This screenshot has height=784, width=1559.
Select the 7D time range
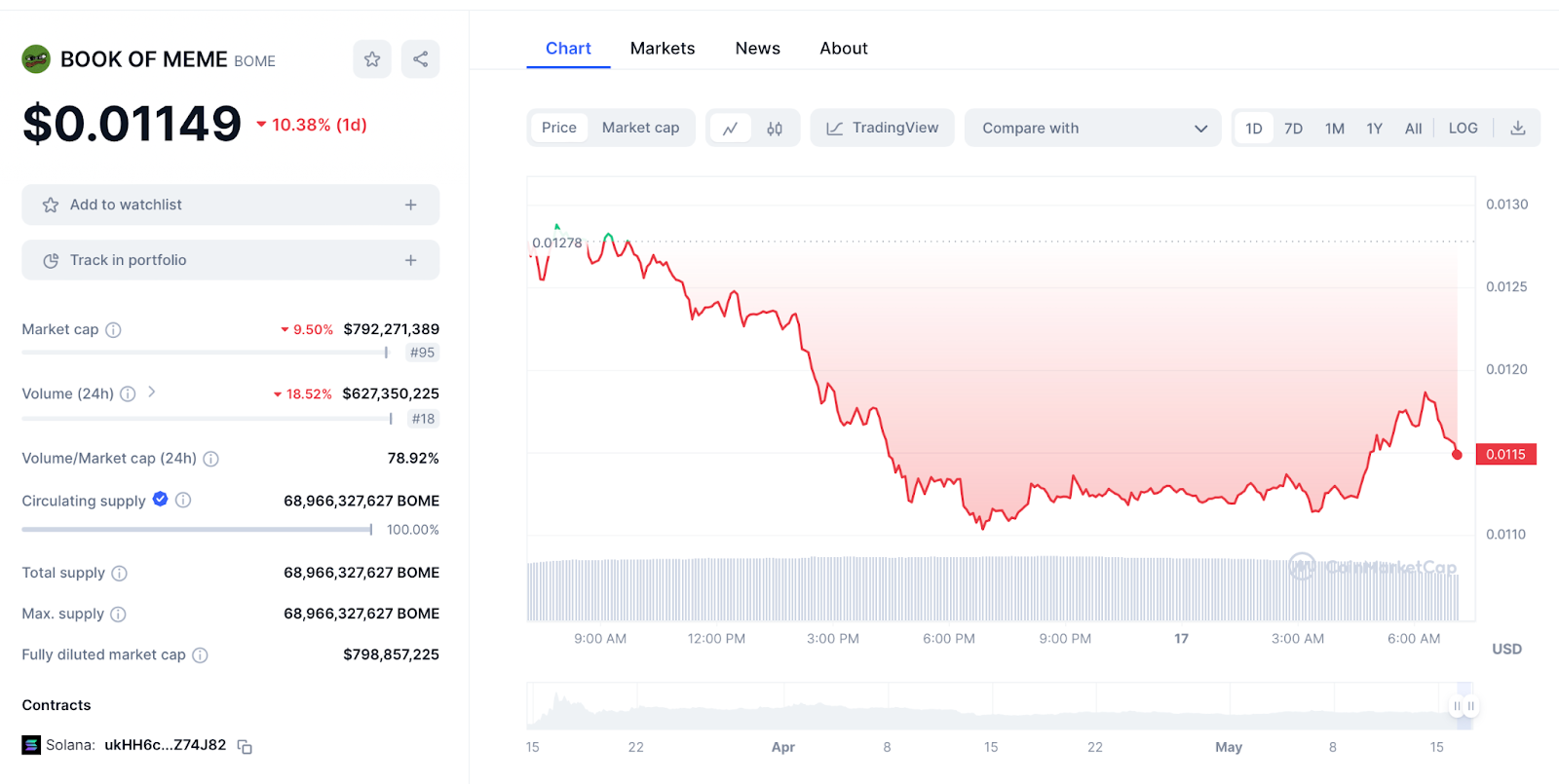(1293, 129)
